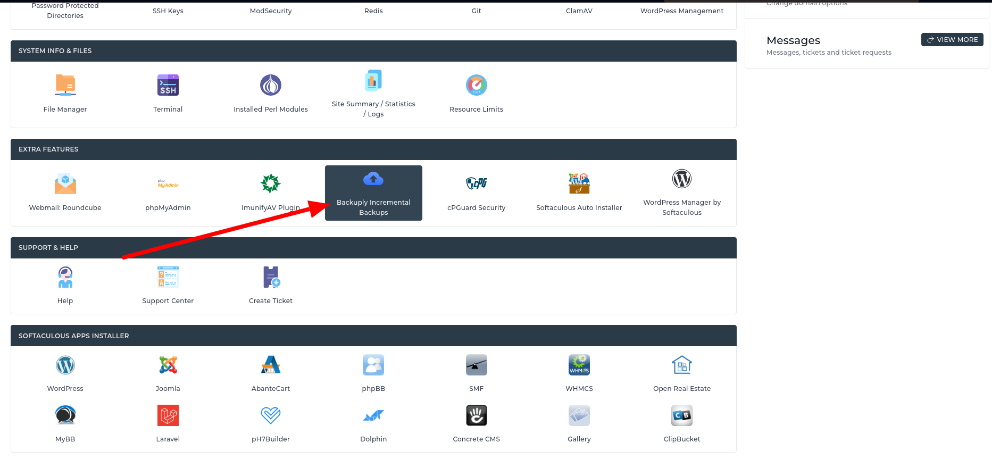Open the phpMyAdmin icon
992x461 pixels.
[x=168, y=183]
